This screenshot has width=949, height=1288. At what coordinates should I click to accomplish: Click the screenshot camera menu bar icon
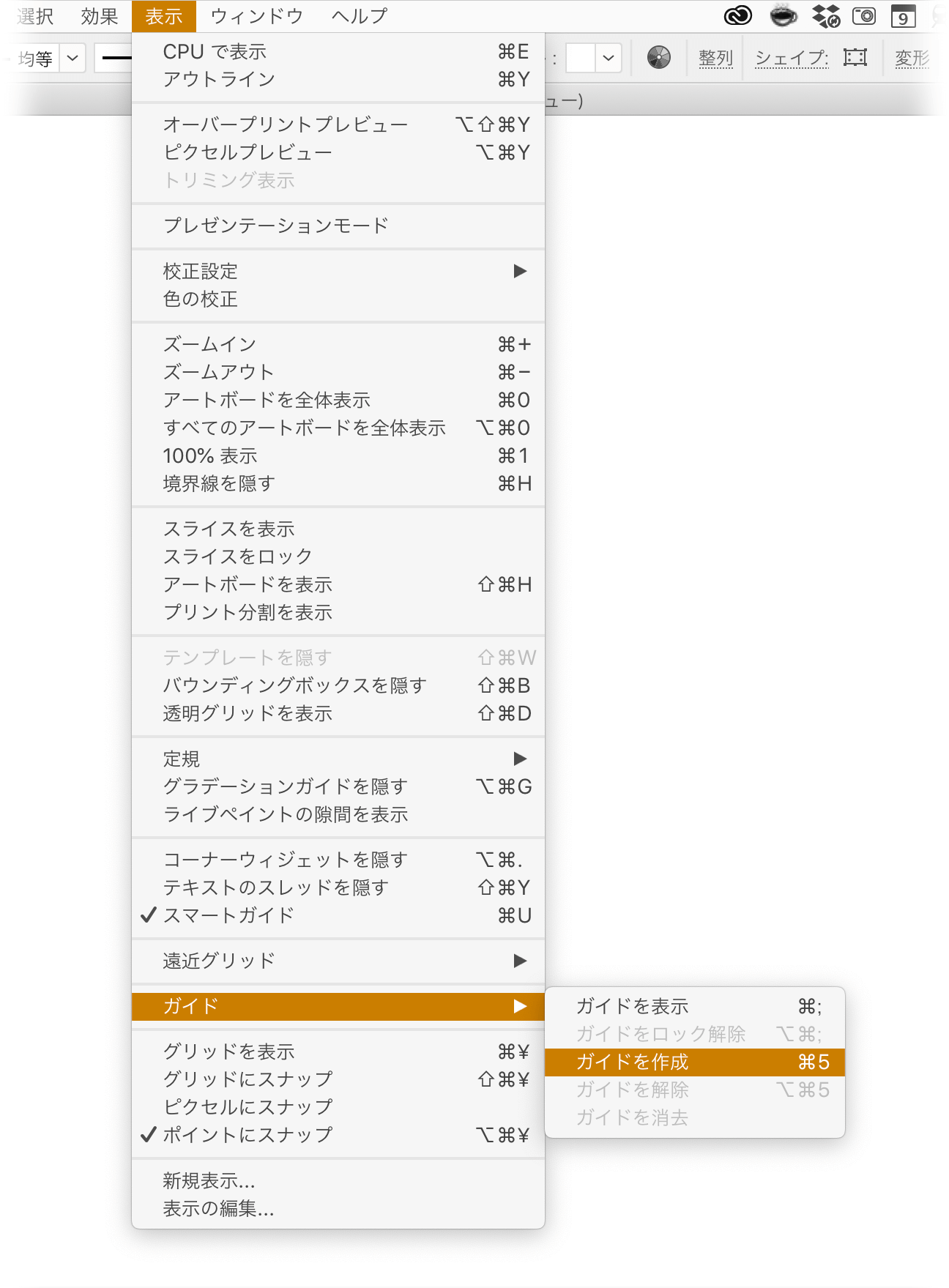pos(865,15)
